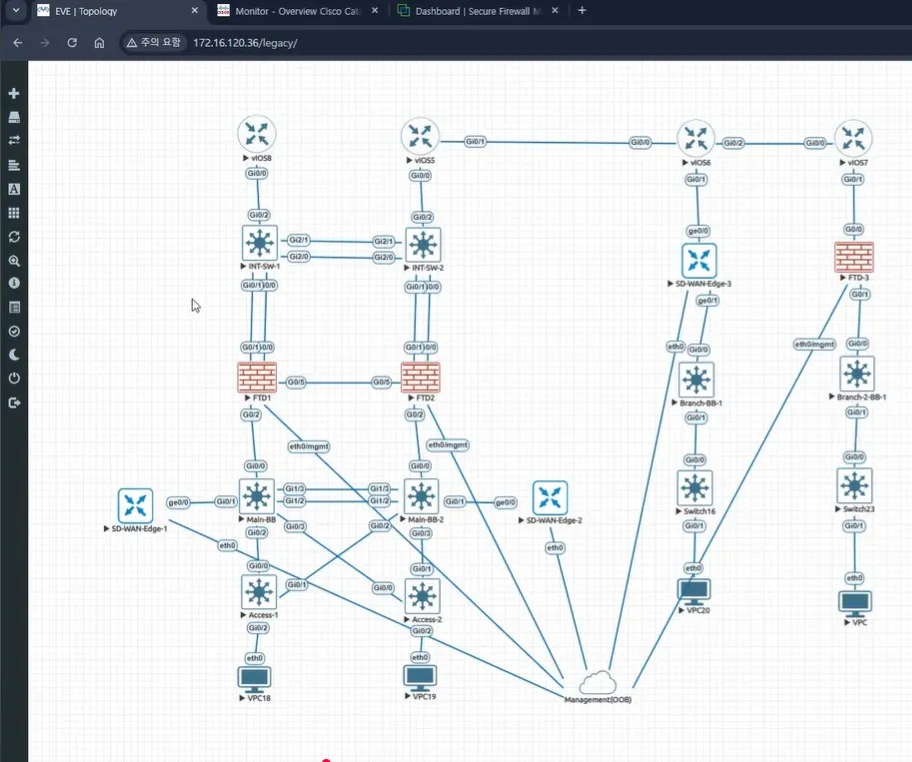
Task: Toggle Night mode with moon icon
Action: click(x=14, y=355)
